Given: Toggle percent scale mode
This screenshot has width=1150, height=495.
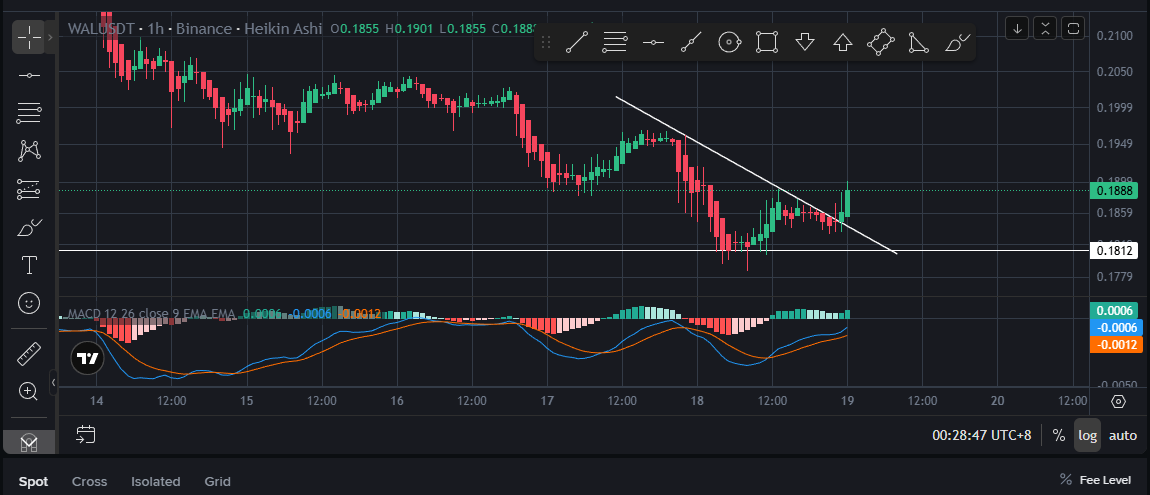Looking at the screenshot, I should pos(1058,435).
